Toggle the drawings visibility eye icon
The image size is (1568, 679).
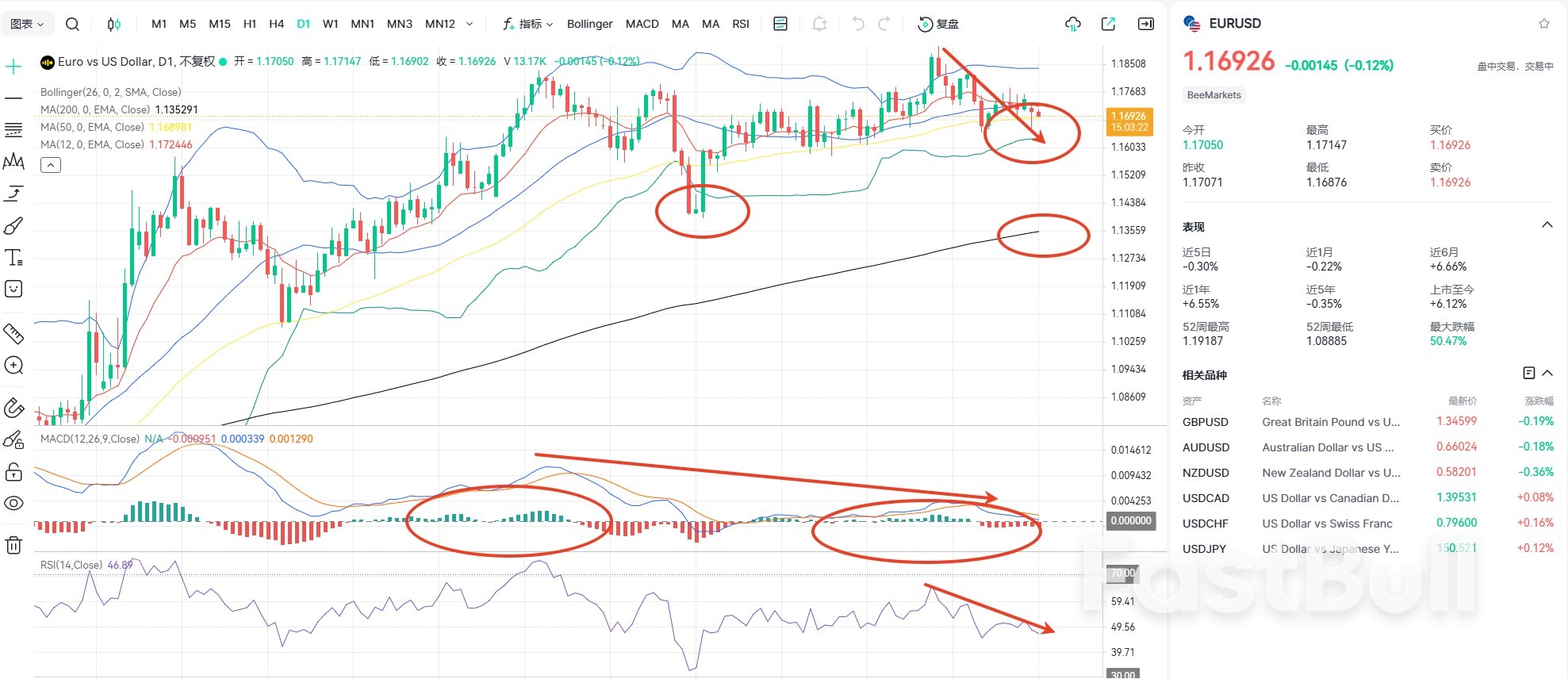coord(13,503)
